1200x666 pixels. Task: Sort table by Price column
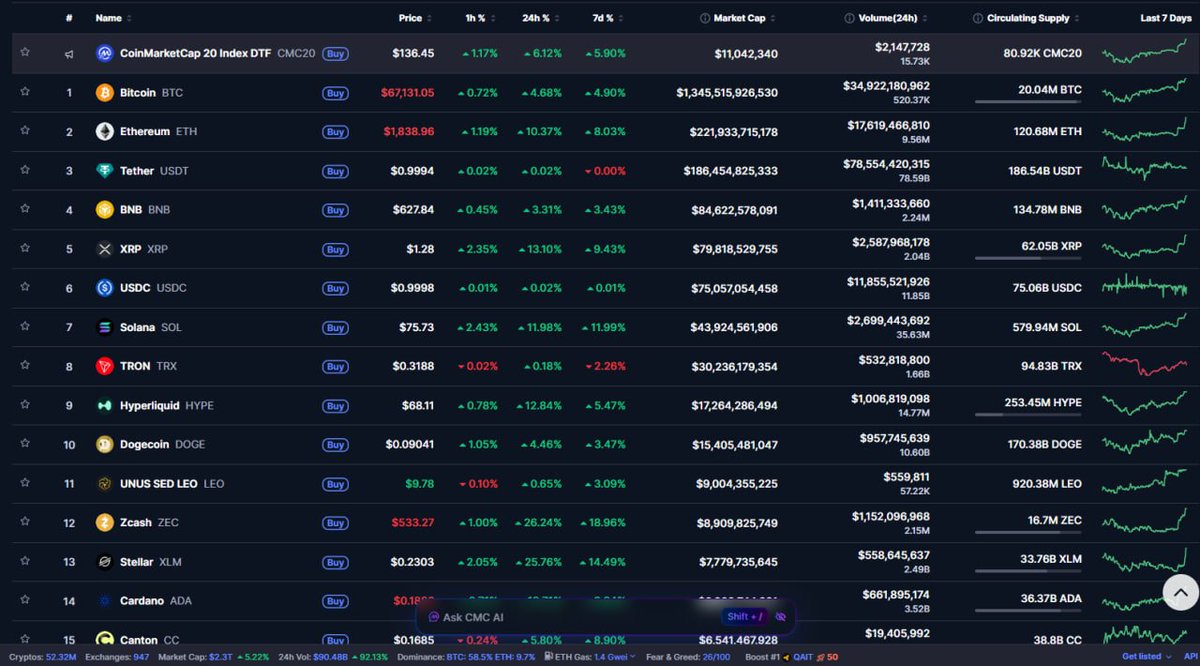point(416,18)
